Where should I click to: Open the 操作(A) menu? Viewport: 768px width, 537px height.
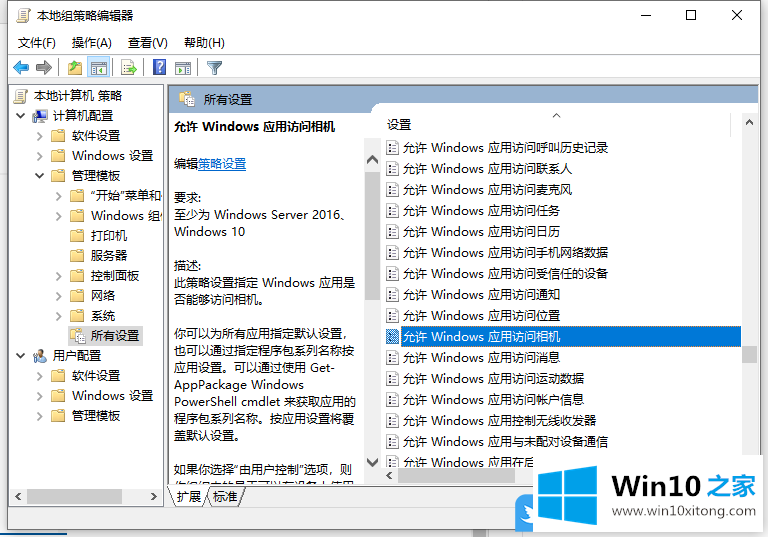tap(92, 43)
